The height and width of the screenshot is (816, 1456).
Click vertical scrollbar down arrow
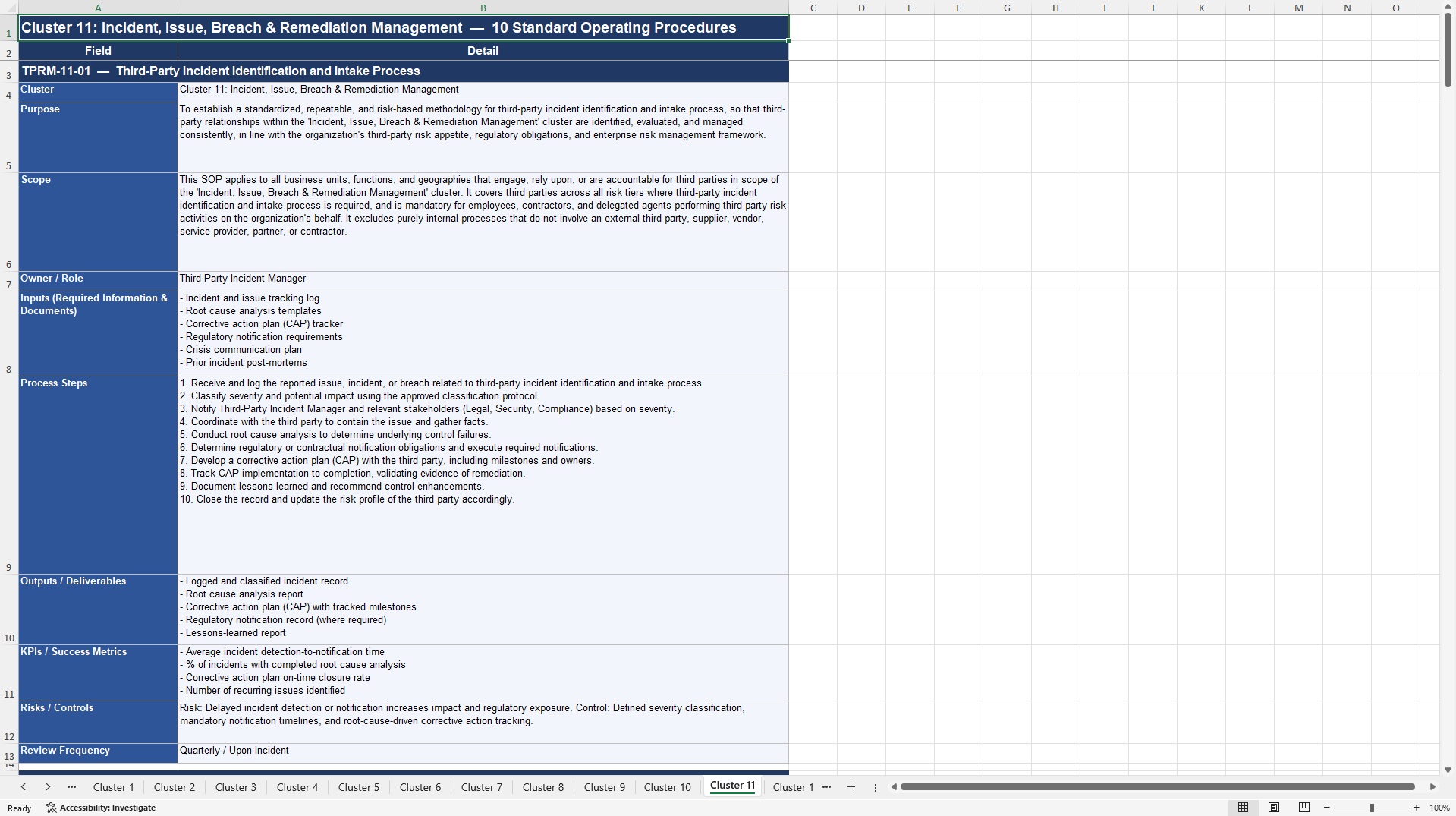click(x=1448, y=770)
